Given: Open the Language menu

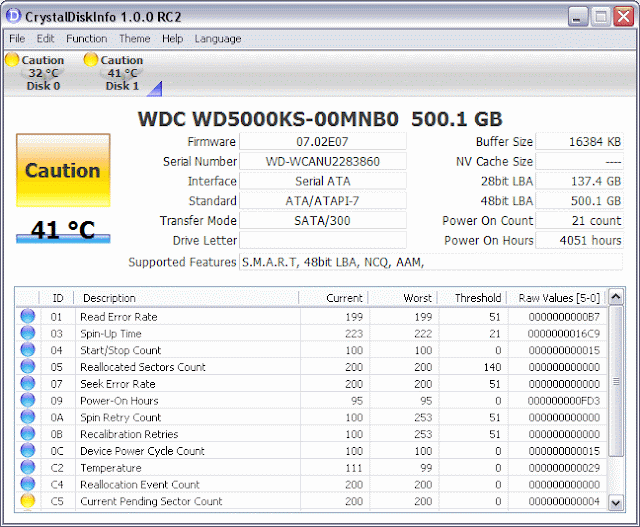Looking at the screenshot, I should pos(218,39).
